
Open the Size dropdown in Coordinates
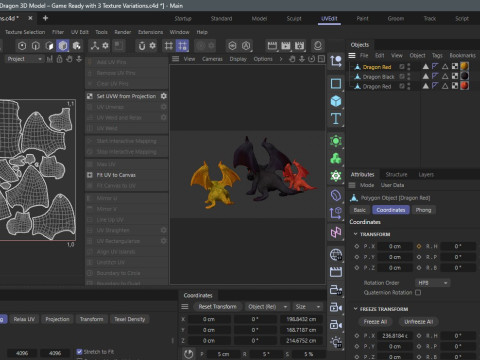click(x=308, y=307)
